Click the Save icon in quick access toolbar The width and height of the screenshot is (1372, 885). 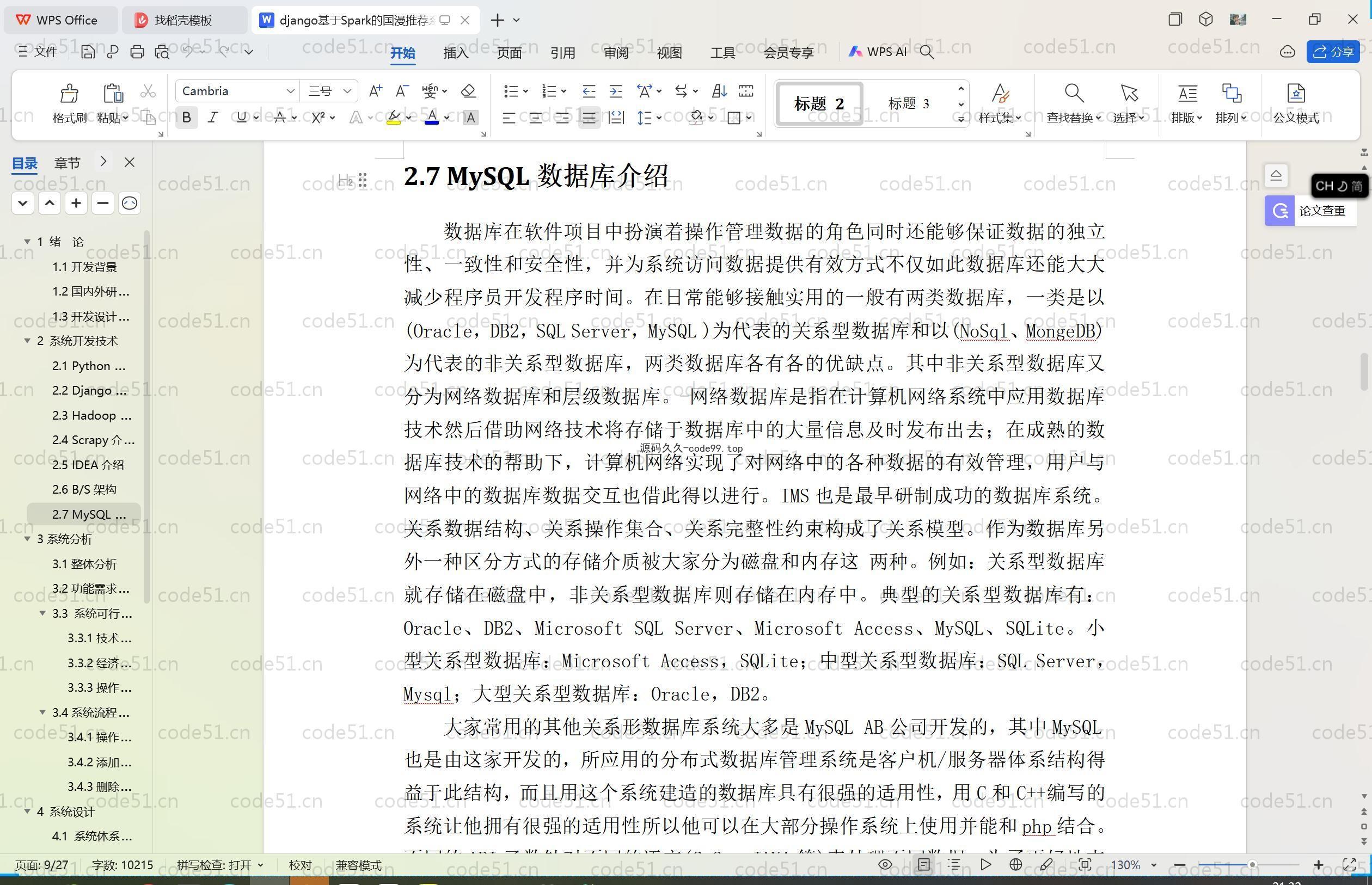[87, 52]
